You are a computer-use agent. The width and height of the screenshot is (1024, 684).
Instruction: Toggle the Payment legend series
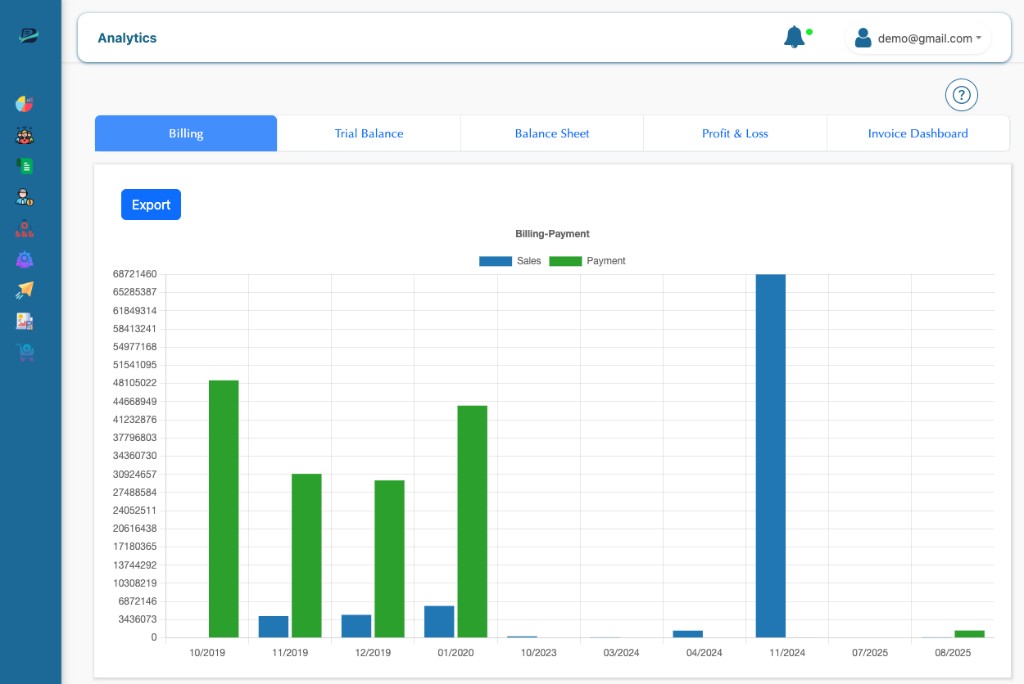coord(587,261)
